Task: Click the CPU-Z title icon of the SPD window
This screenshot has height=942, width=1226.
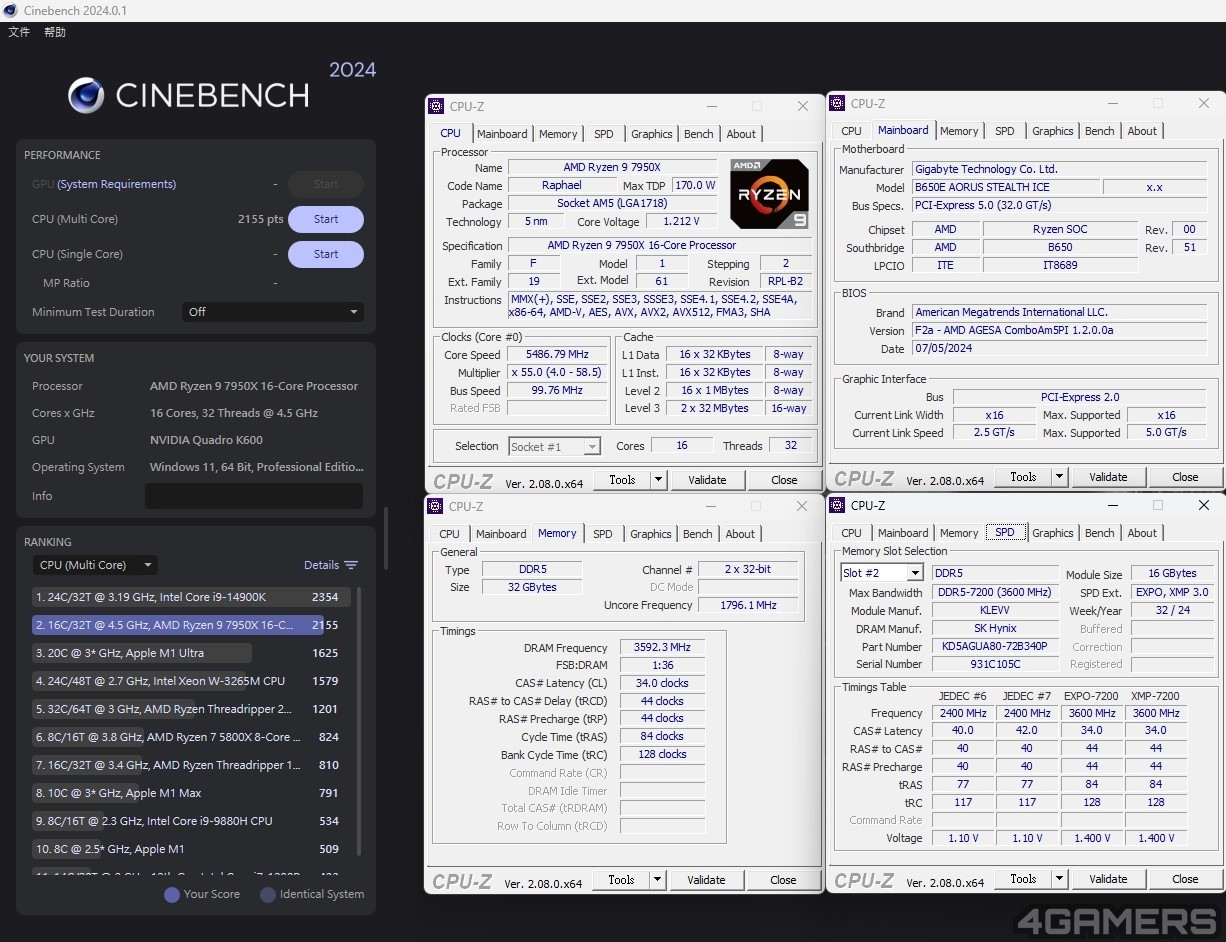Action: point(836,505)
